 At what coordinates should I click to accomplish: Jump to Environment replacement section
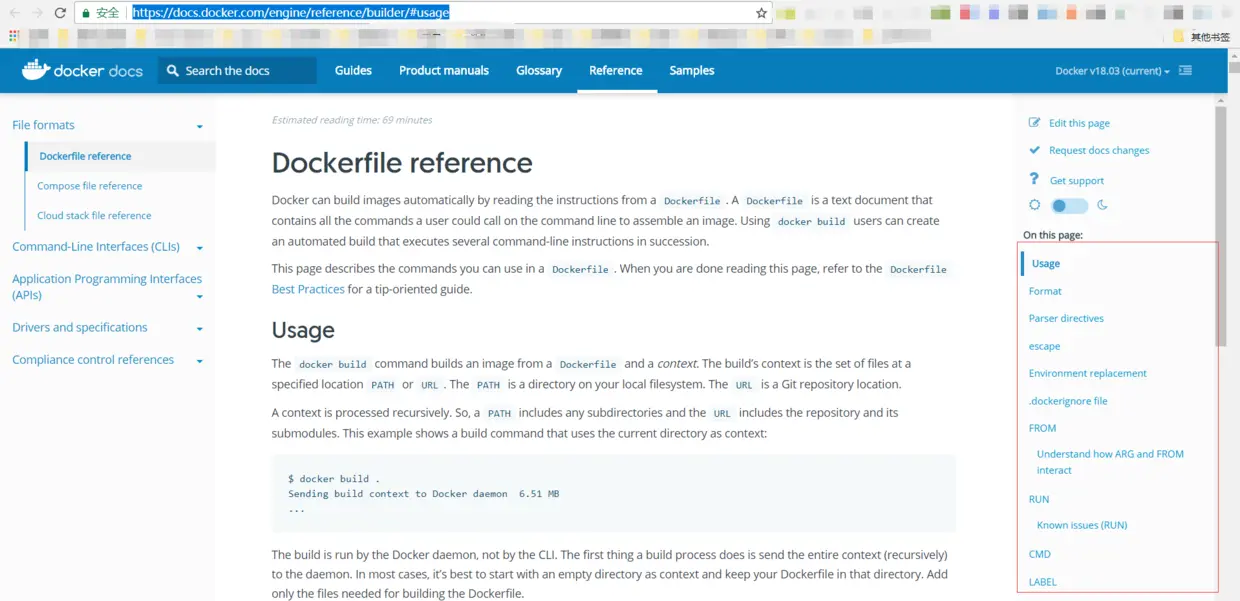coord(1088,373)
